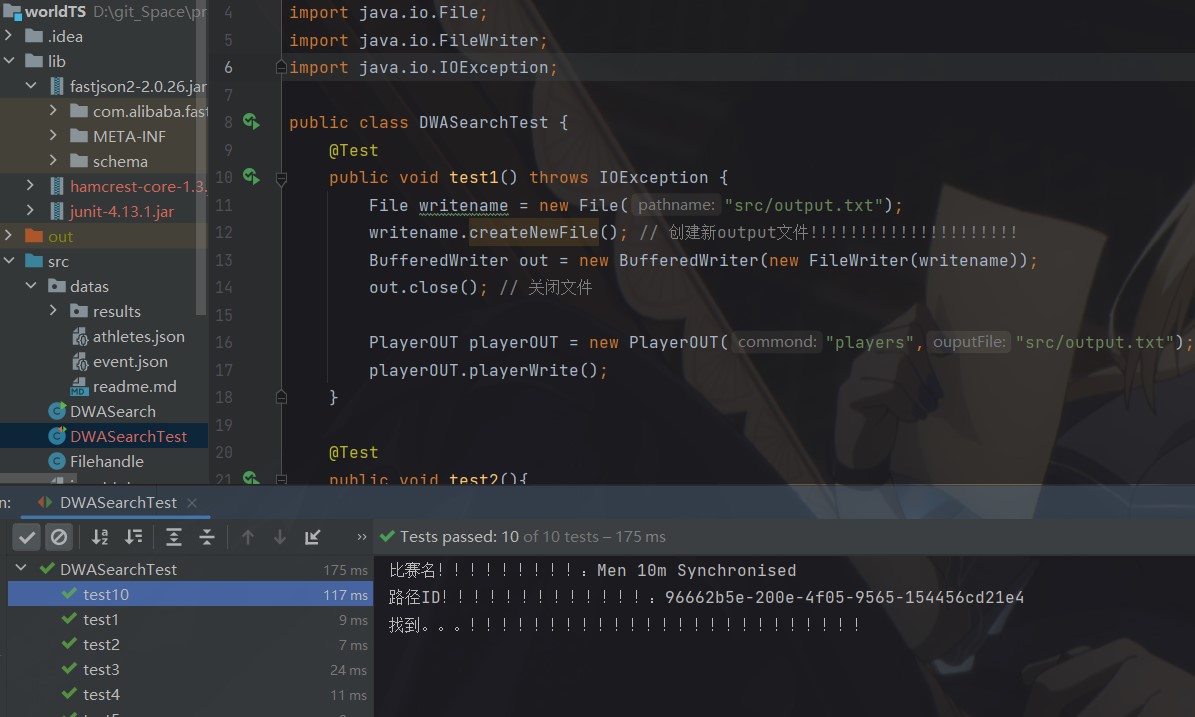The image size is (1195, 717).
Task: Open athletes.json file
Action: click(138, 336)
